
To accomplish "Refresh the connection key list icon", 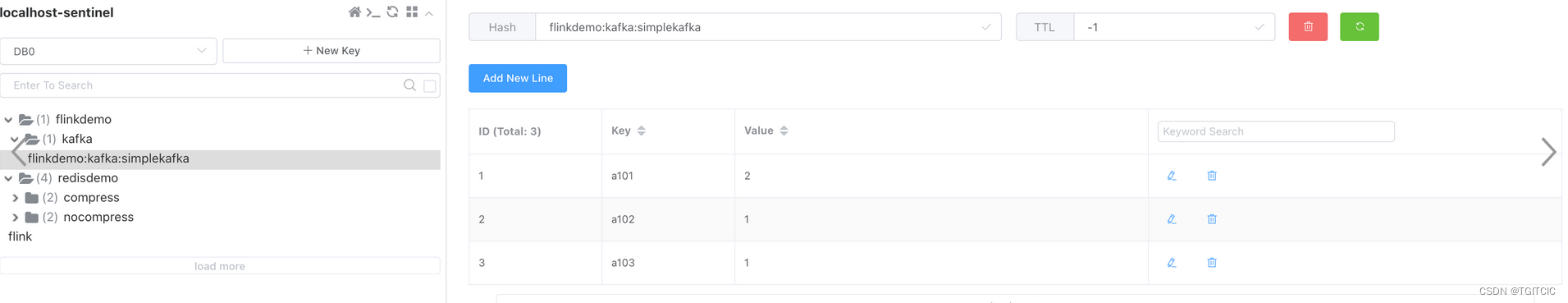I will 392,12.
